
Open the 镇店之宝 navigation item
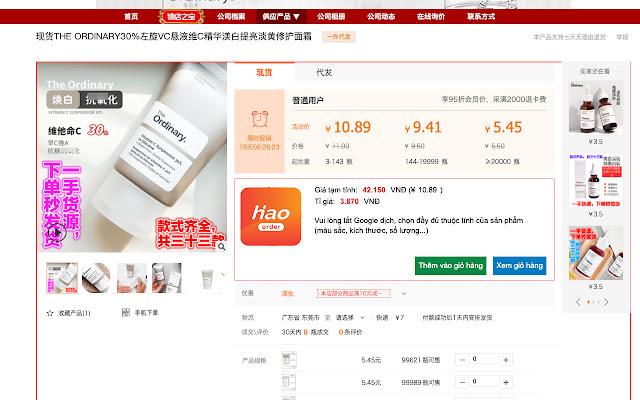tap(181, 17)
